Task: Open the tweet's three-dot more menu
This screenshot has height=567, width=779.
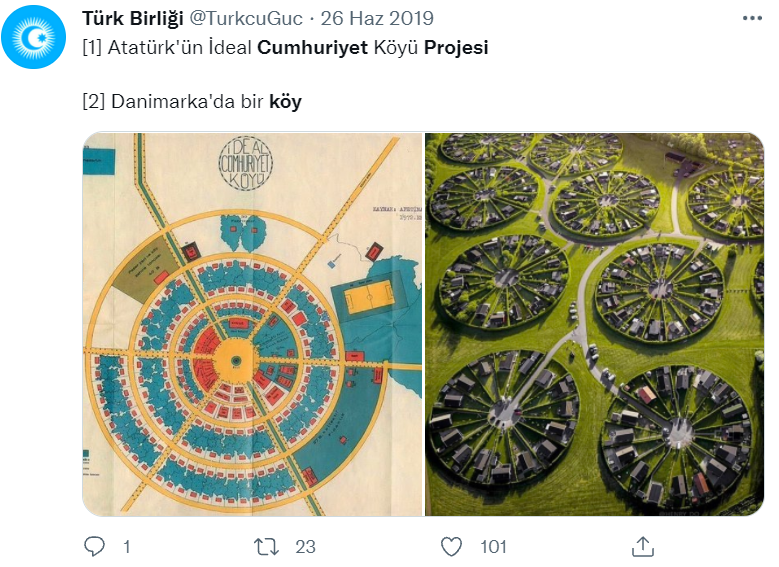Action: click(752, 19)
